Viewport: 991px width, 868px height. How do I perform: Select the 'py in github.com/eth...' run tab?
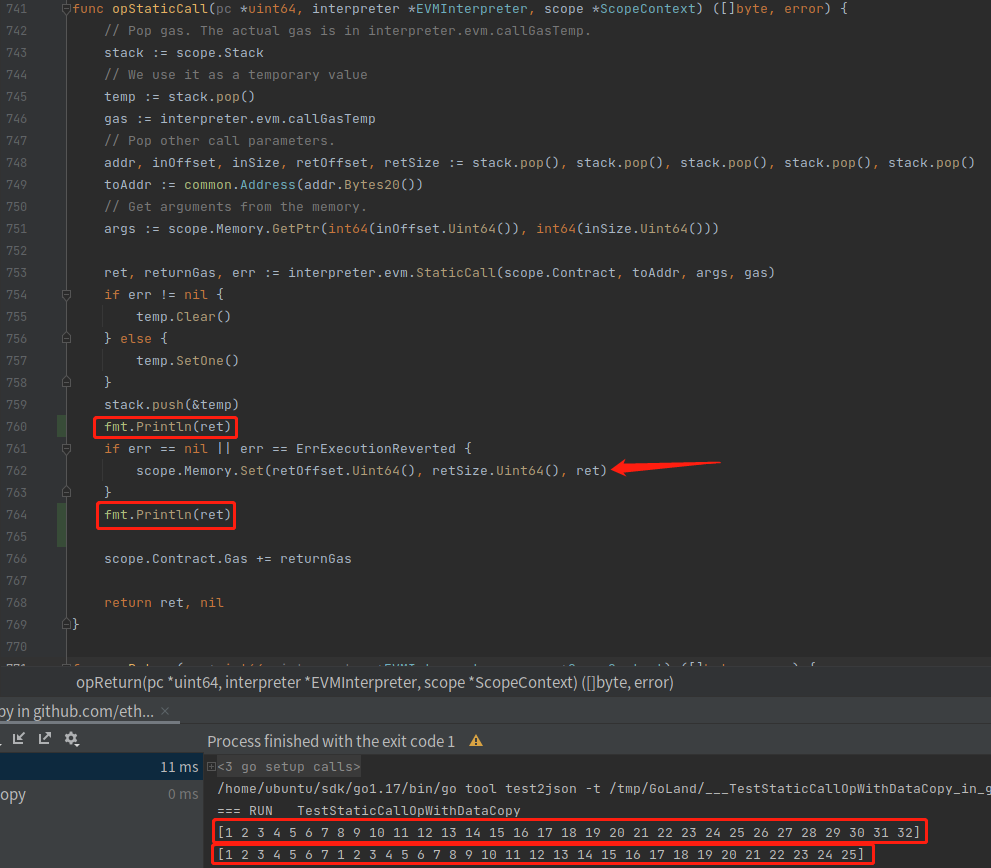pyautogui.click(x=76, y=711)
